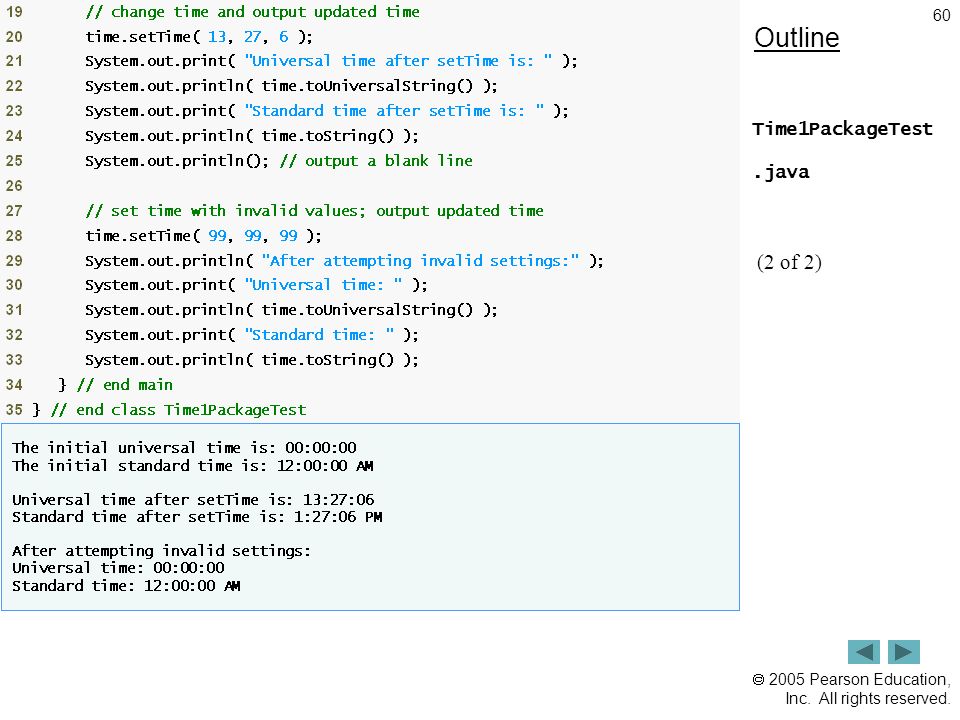Image resolution: width=960 pixels, height=720 pixels.
Task: Select output 'Universal time after setTime is: 13:27:06'
Action: click(x=193, y=500)
